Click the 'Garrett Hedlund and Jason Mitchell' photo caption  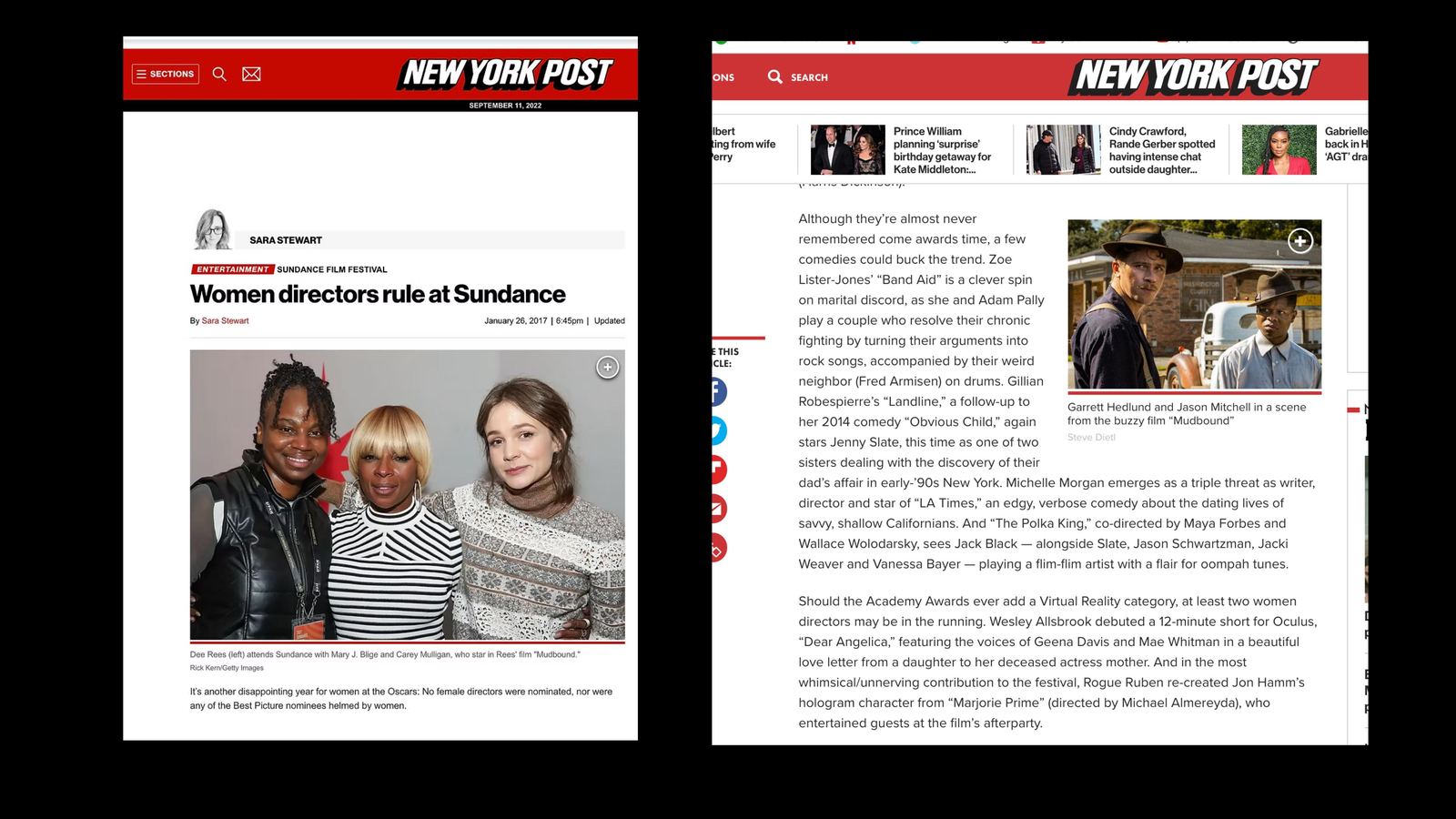click(1187, 414)
